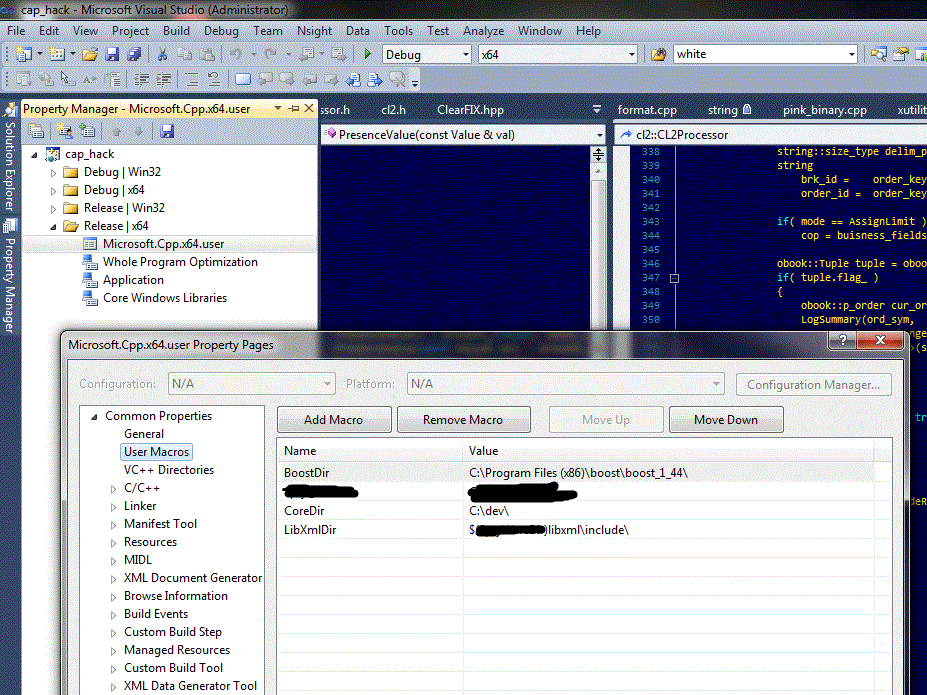Click the Find in Files icon beside the white box
Viewport: 927px width, 695px height.
tap(658, 54)
